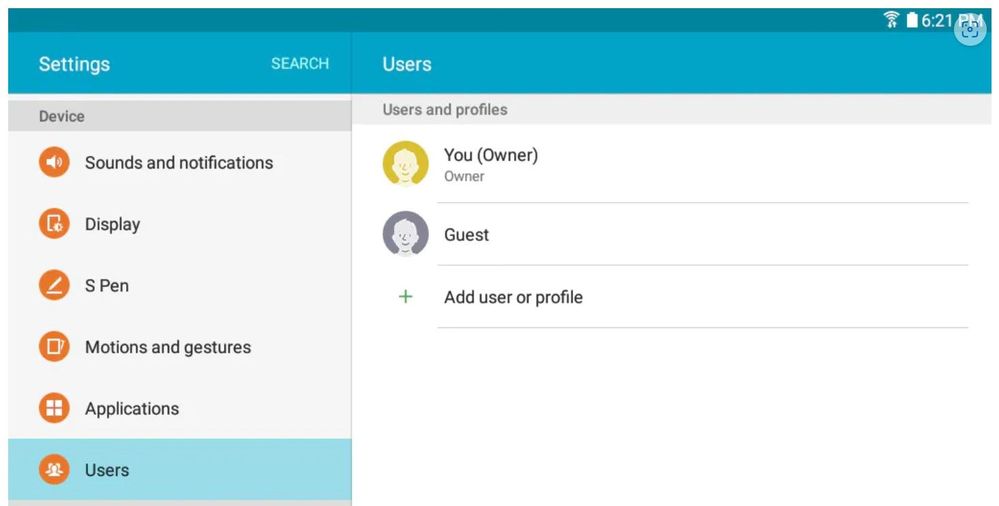
Task: Switch to the Guest user
Action: click(467, 236)
